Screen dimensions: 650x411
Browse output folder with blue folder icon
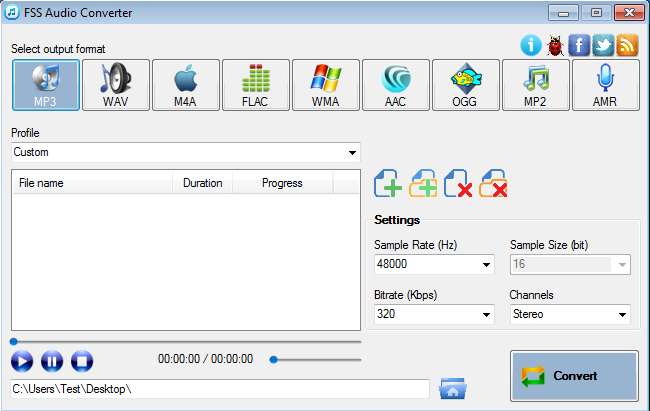tap(452, 389)
